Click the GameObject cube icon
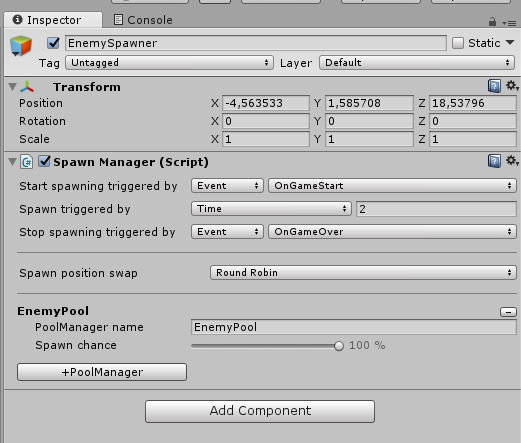The height and width of the screenshot is (443, 521). [x=21, y=46]
